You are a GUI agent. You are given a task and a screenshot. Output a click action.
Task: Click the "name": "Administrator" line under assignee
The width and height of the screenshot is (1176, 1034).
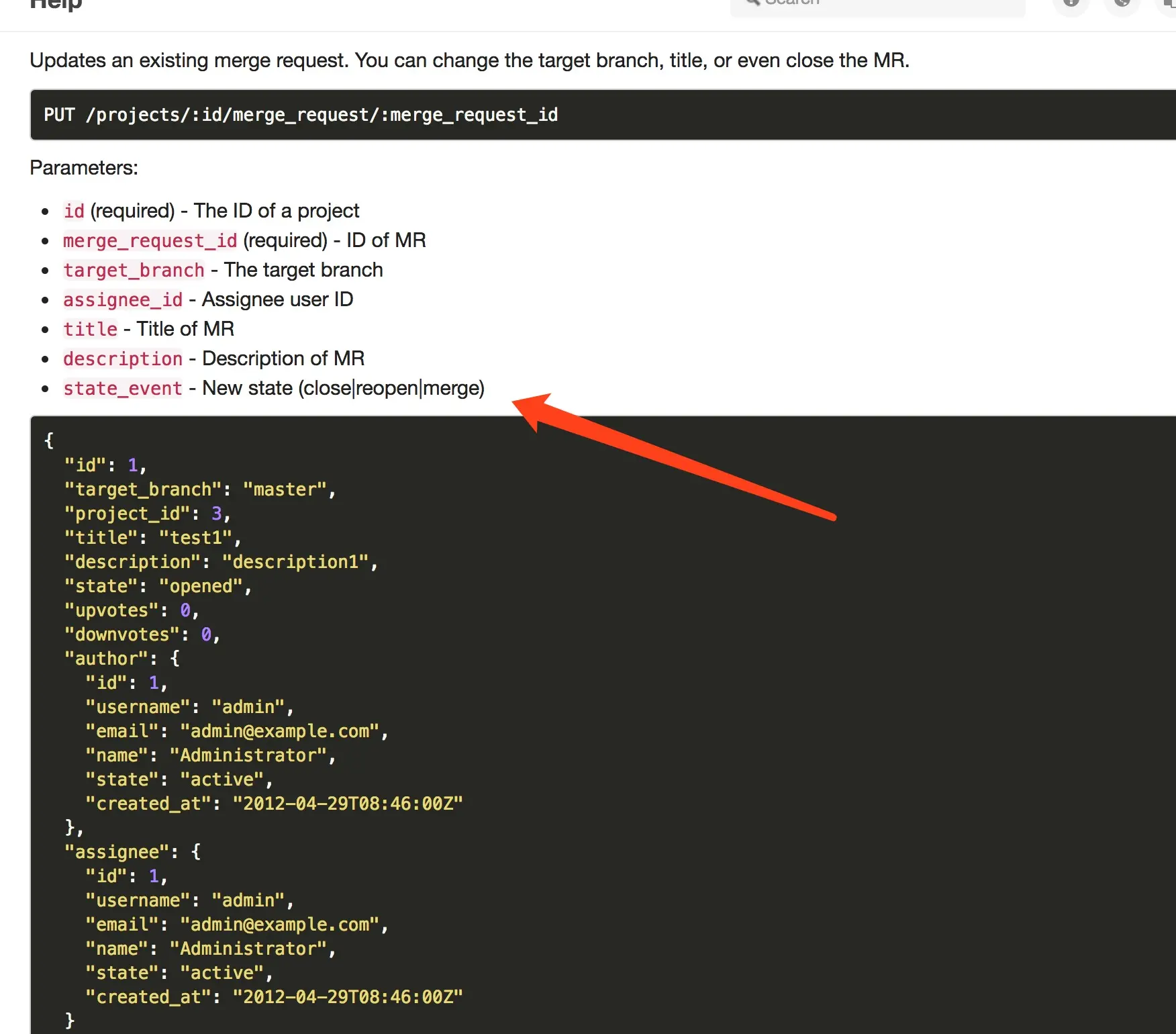click(x=211, y=949)
